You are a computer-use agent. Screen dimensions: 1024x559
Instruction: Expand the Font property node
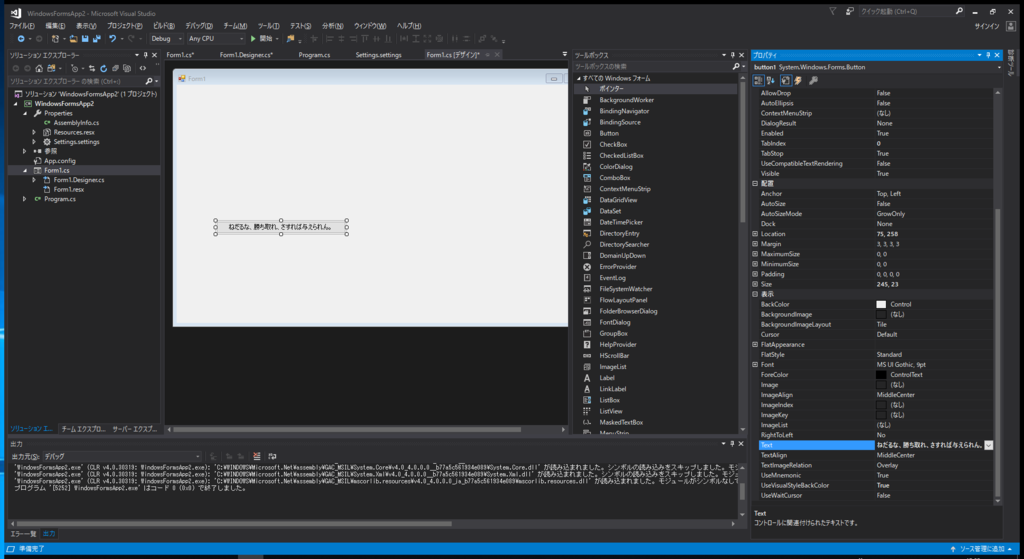click(x=755, y=364)
